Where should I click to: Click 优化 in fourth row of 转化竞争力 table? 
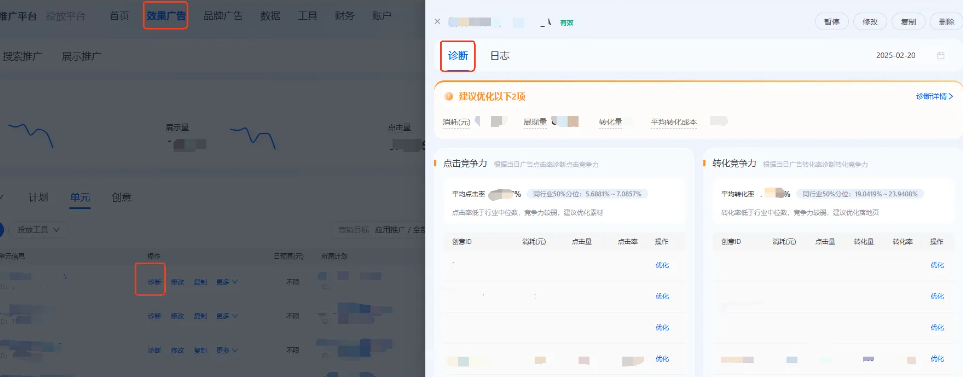(937, 359)
